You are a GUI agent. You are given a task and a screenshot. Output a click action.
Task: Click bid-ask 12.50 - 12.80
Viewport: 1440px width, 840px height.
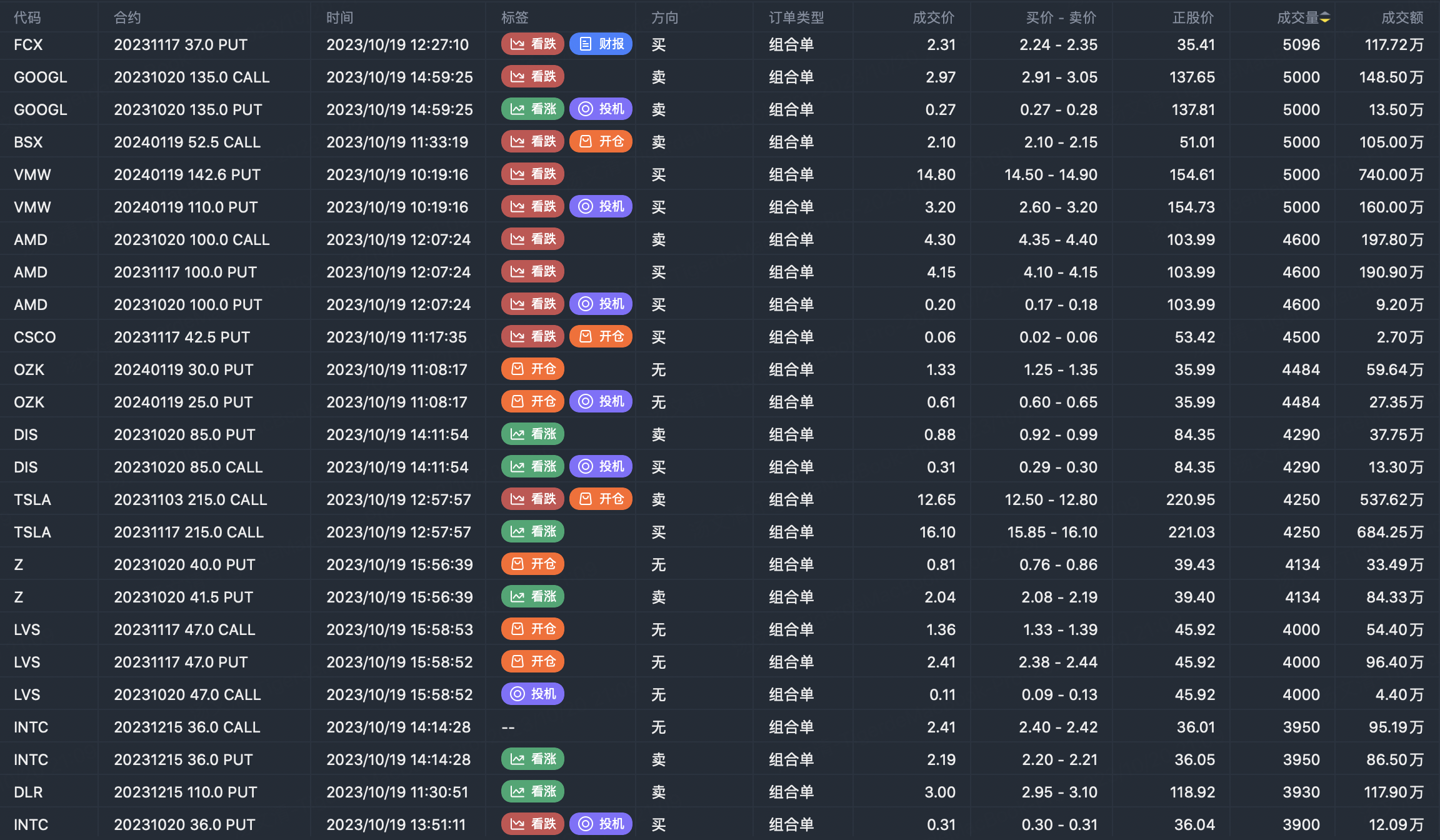point(1051,500)
